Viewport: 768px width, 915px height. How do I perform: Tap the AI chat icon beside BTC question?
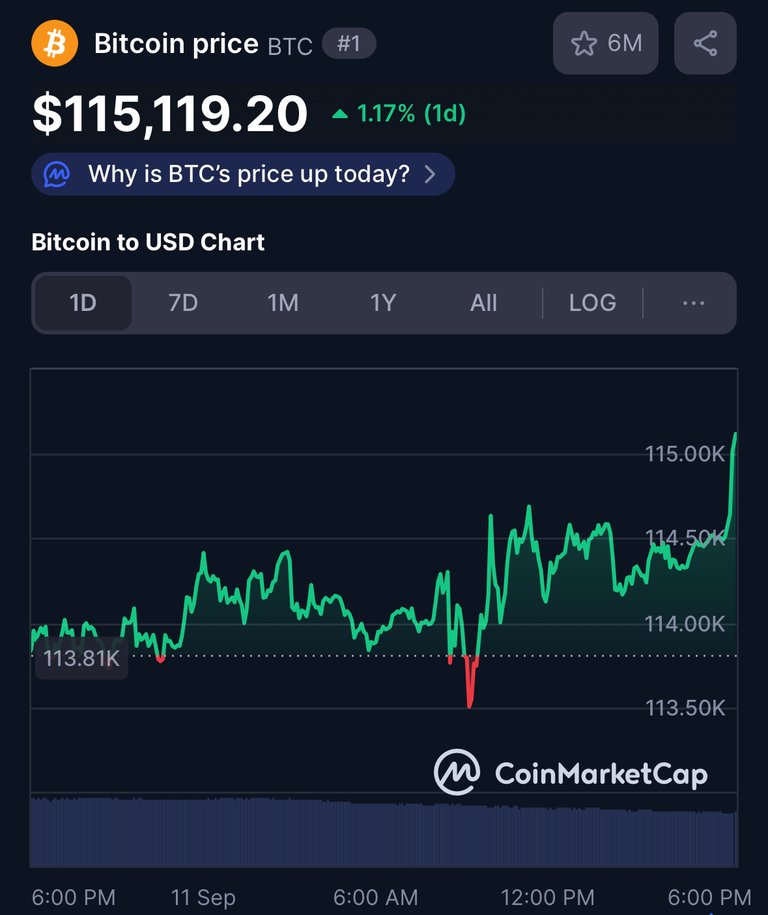(57, 174)
